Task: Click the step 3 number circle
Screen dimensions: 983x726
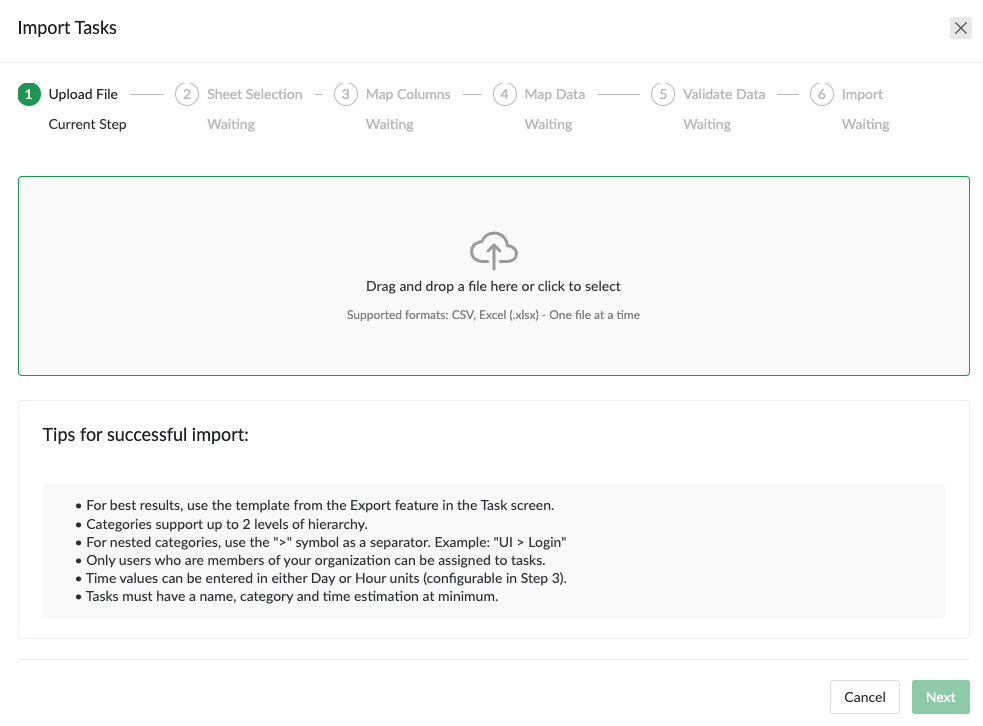Action: (345, 94)
